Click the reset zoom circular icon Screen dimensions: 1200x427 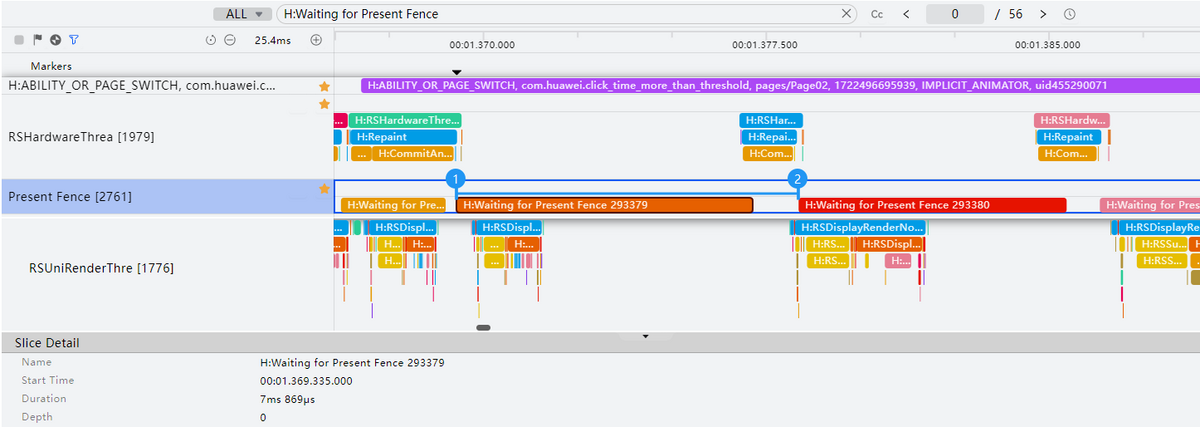tap(211, 40)
